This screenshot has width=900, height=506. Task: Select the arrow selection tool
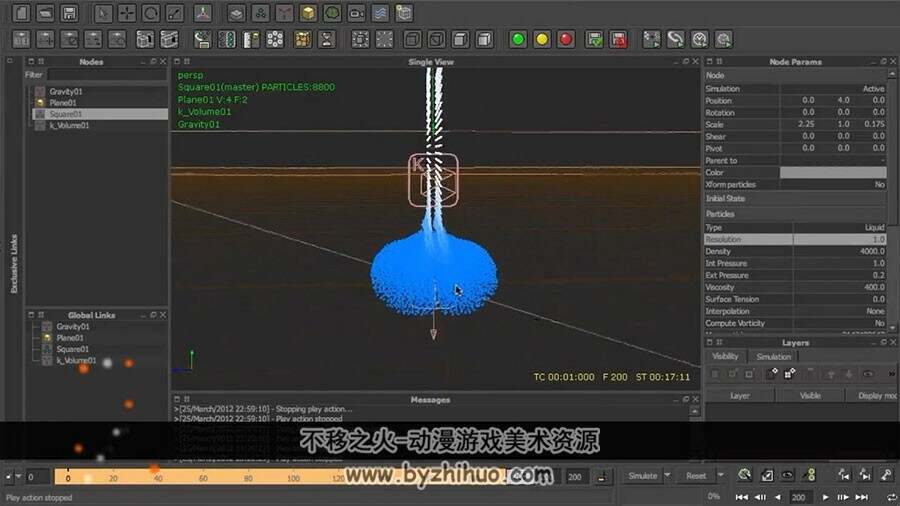(x=103, y=13)
